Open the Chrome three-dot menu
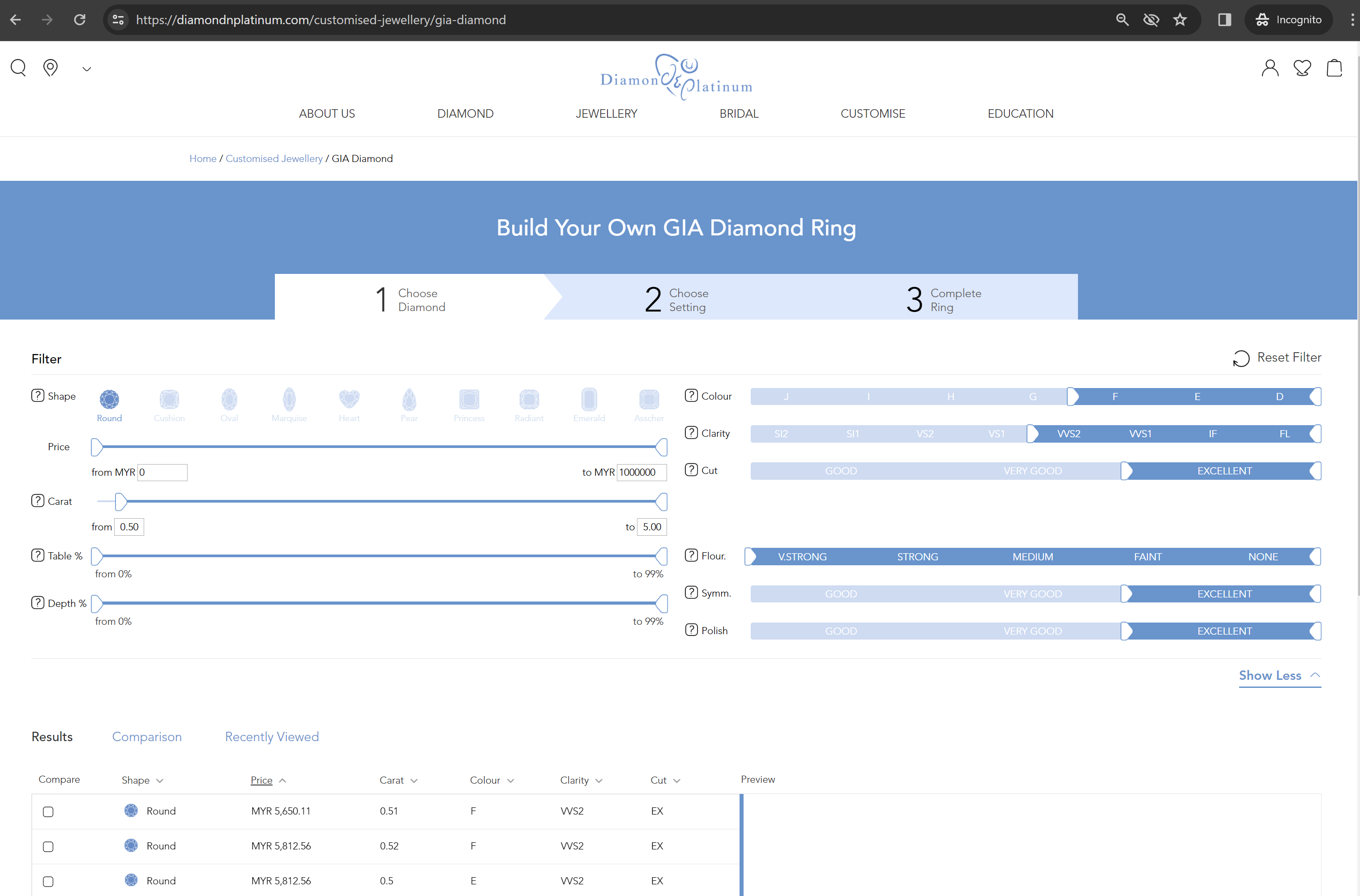Screen dimensions: 1360x896 click(1351, 20)
